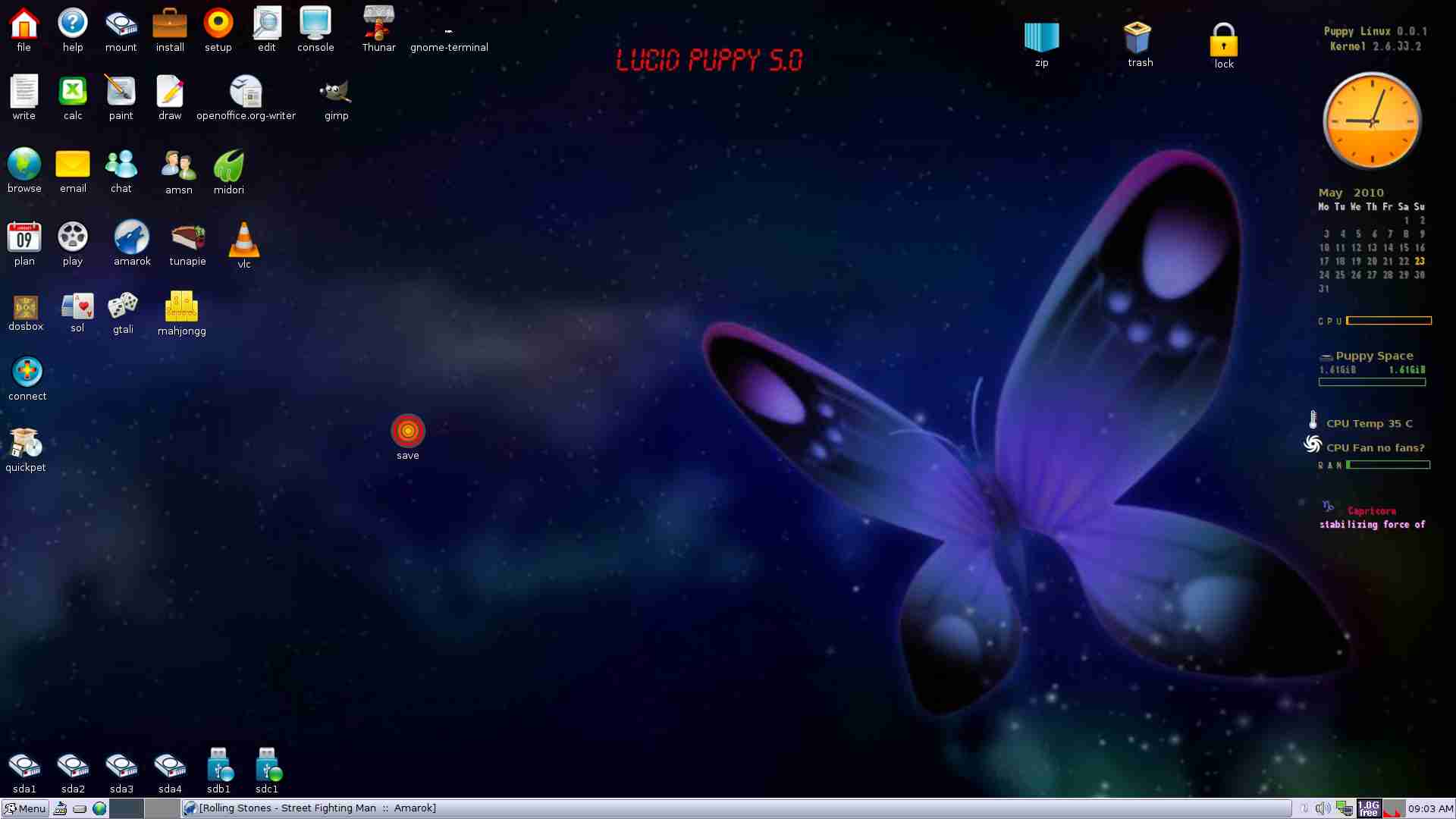Image resolution: width=1456 pixels, height=819 pixels.
Task: Click the CPU Temp 35 C text
Action: pos(1370,423)
